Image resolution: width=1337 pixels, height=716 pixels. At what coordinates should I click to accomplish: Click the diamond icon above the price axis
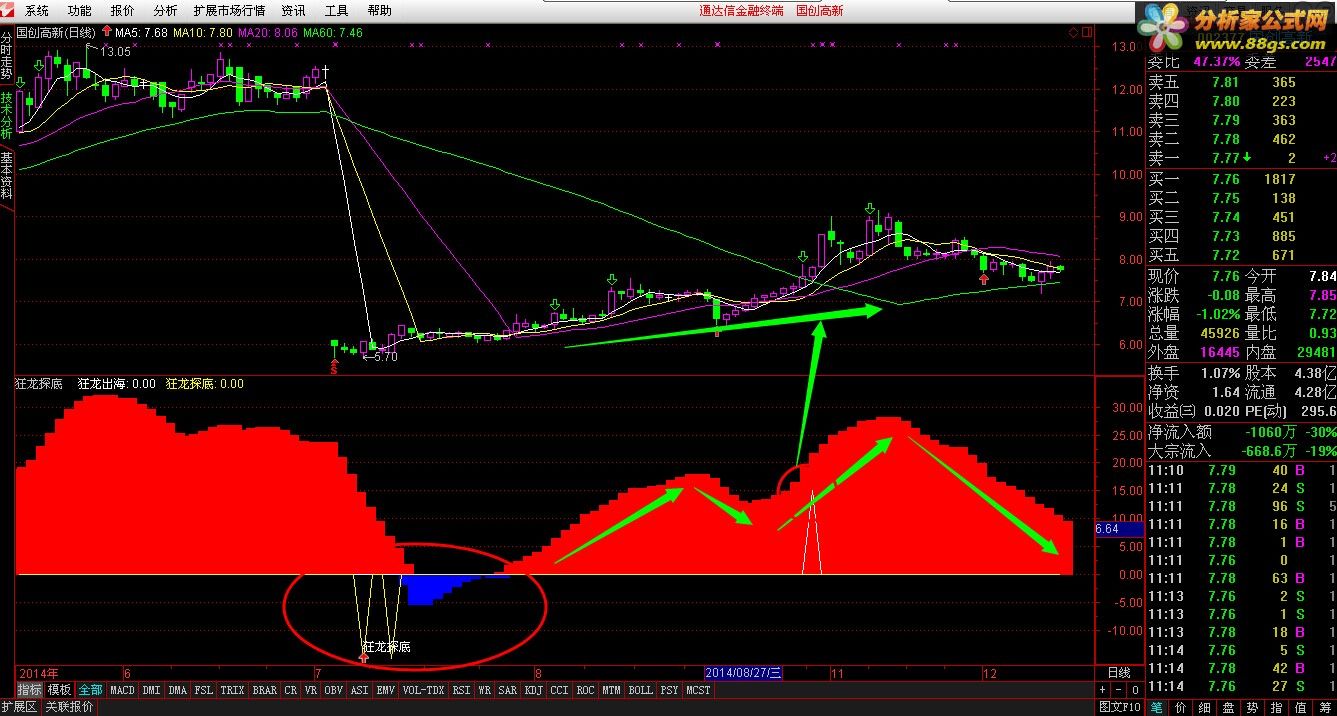(x=1073, y=32)
